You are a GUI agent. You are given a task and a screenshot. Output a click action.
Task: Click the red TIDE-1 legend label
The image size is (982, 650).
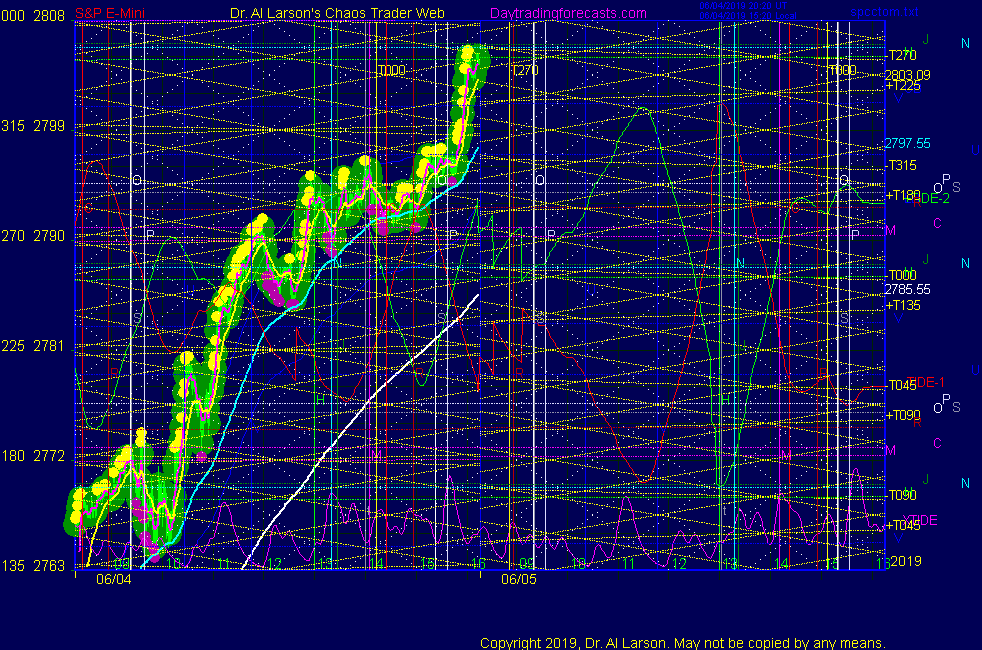point(925,382)
